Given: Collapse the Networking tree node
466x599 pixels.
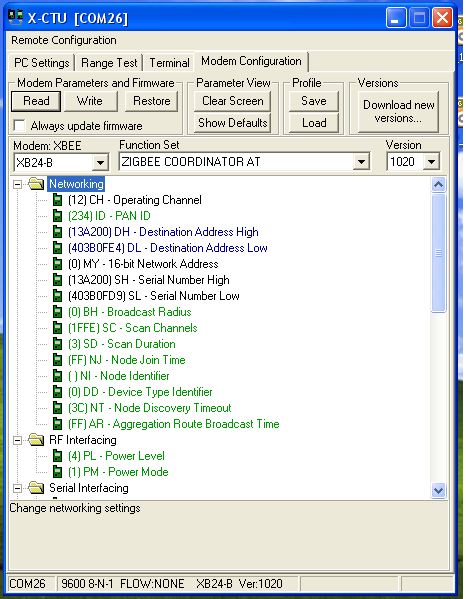Looking at the screenshot, I should (17, 185).
